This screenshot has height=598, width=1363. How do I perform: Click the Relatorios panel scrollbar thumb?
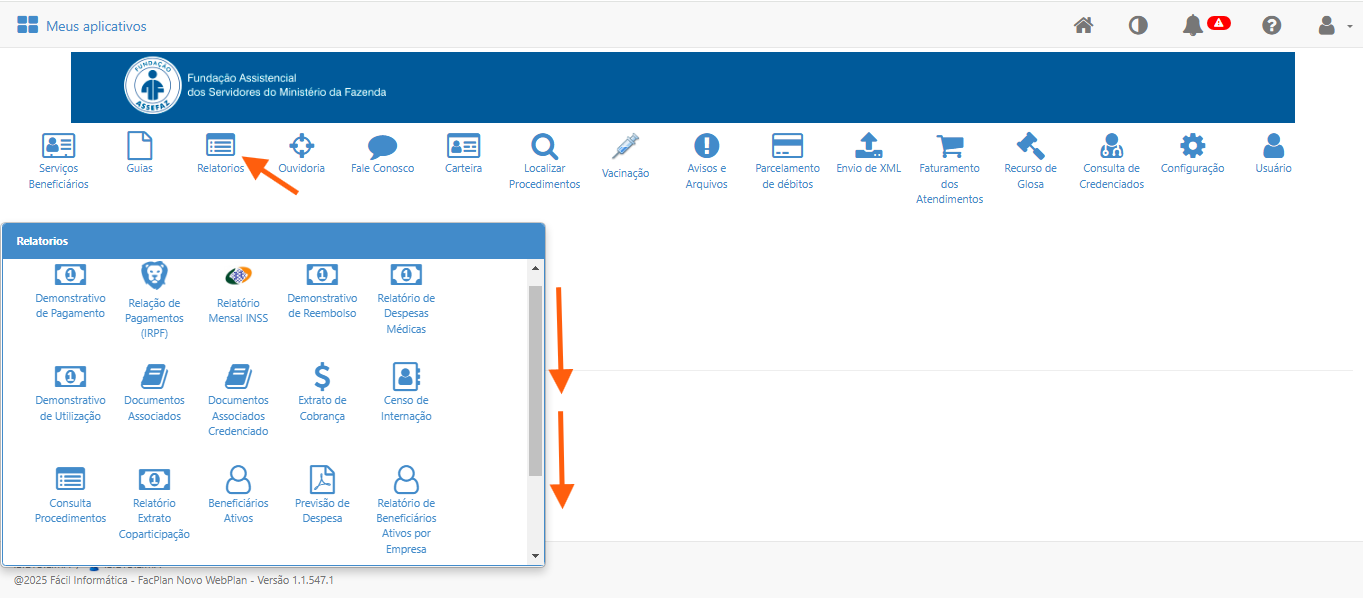(535, 380)
